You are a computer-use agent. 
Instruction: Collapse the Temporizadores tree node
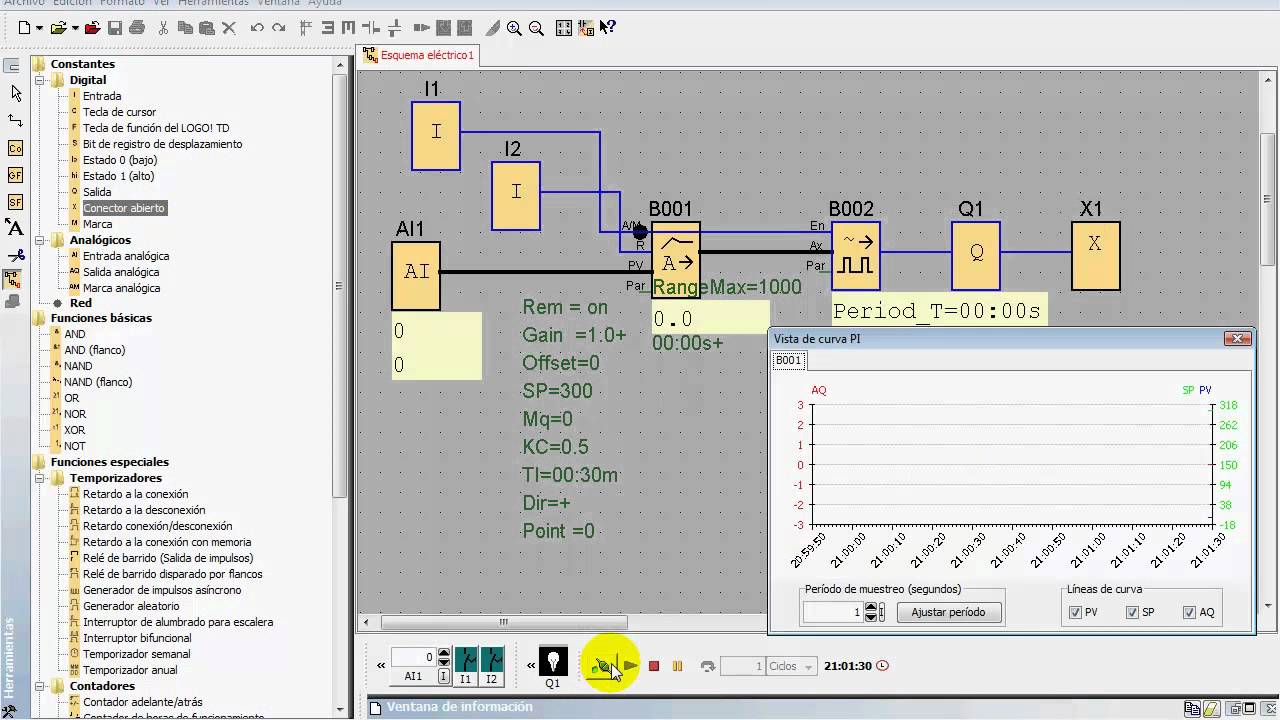coord(41,478)
